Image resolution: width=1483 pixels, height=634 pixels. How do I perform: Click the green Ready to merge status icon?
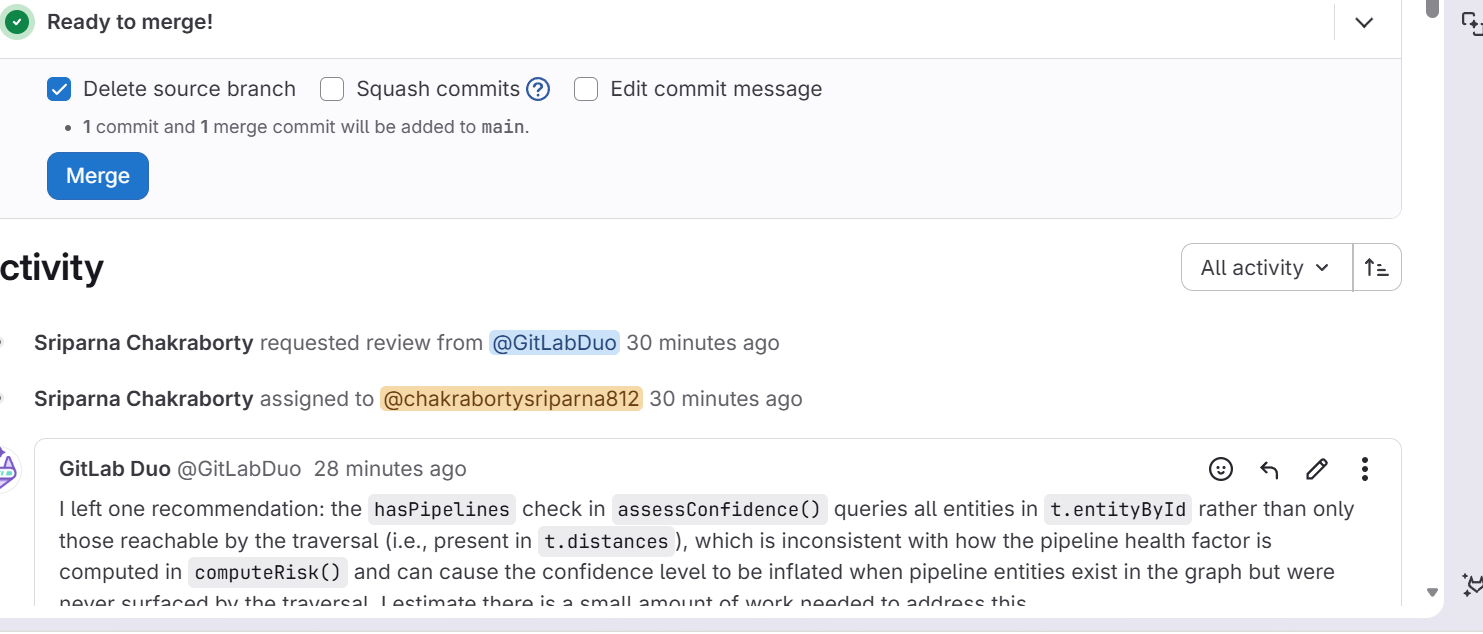17,22
